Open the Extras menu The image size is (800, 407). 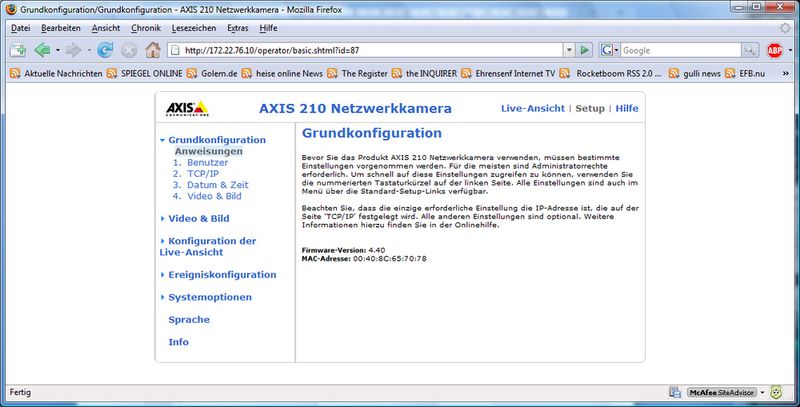[x=238, y=28]
